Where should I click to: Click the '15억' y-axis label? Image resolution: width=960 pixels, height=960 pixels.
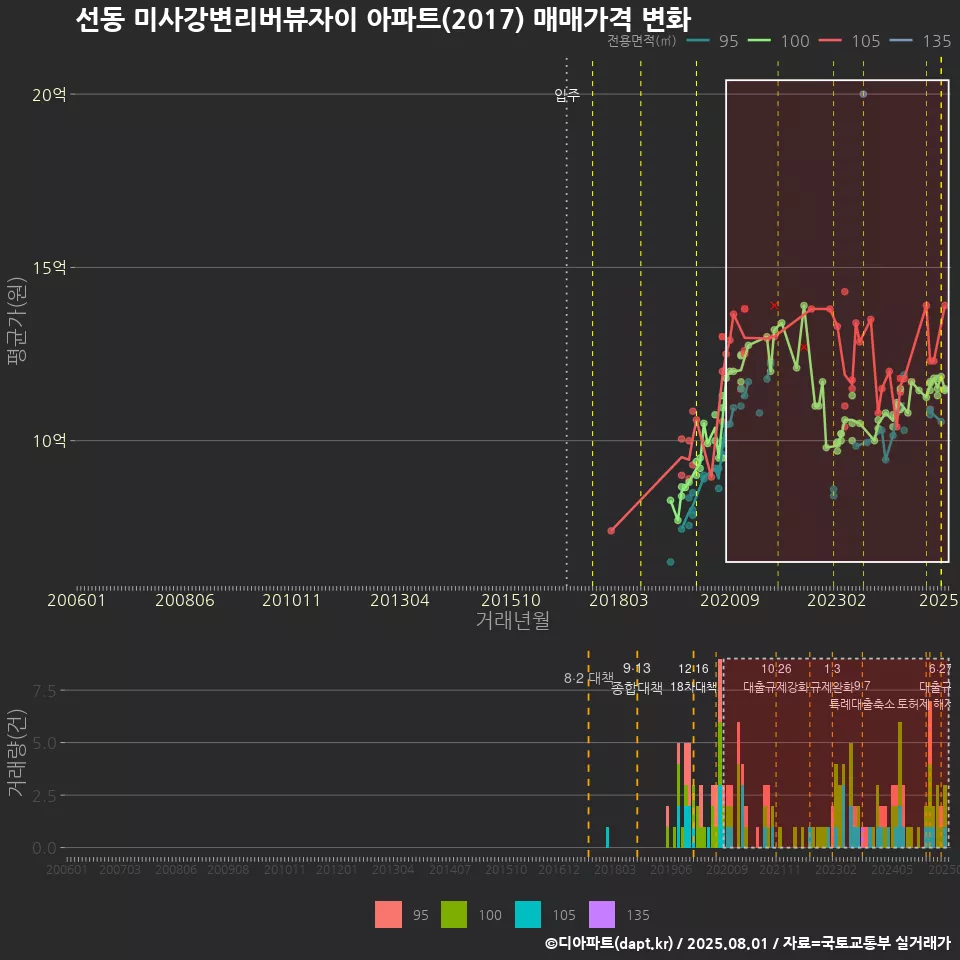(49, 268)
